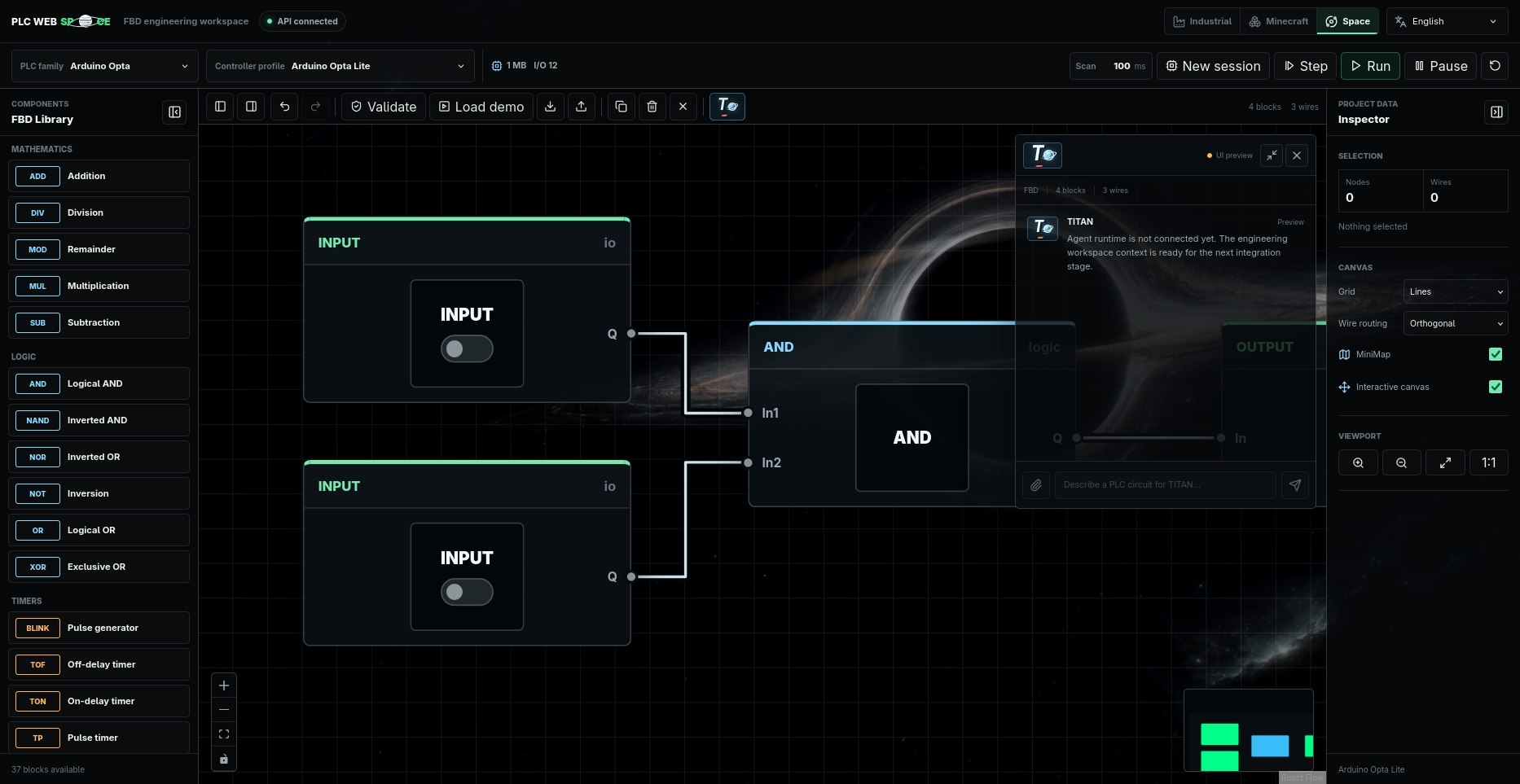Focus the TITAN circuit description field
Screen dimensions: 1520x784
(1166, 485)
